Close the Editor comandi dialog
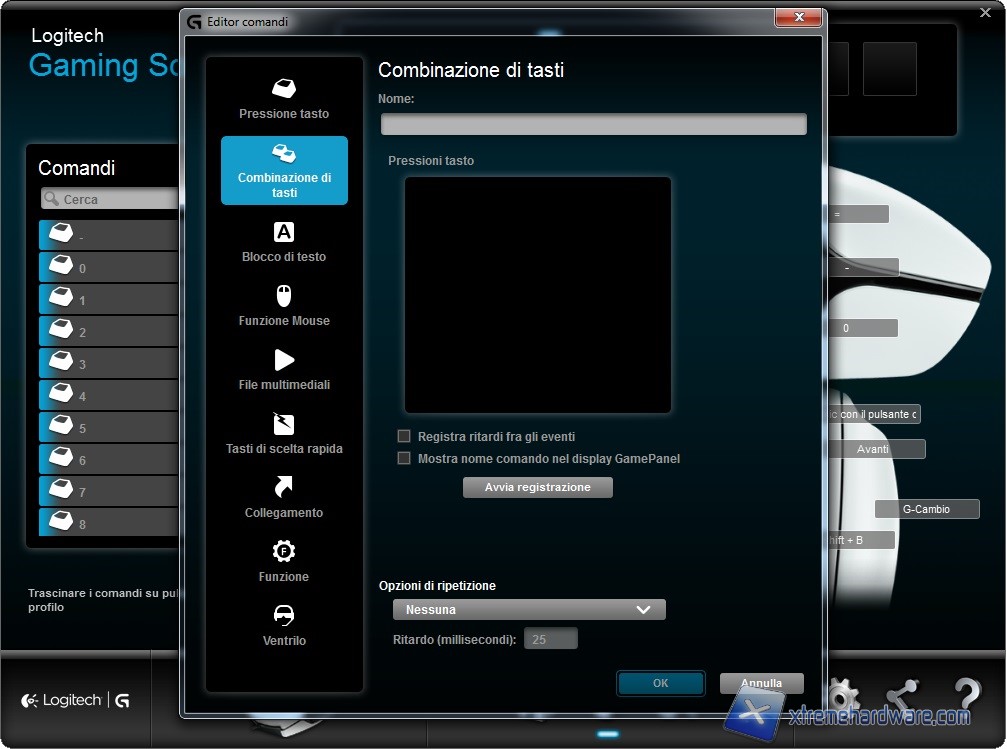The height and width of the screenshot is (749, 1007). coord(798,17)
